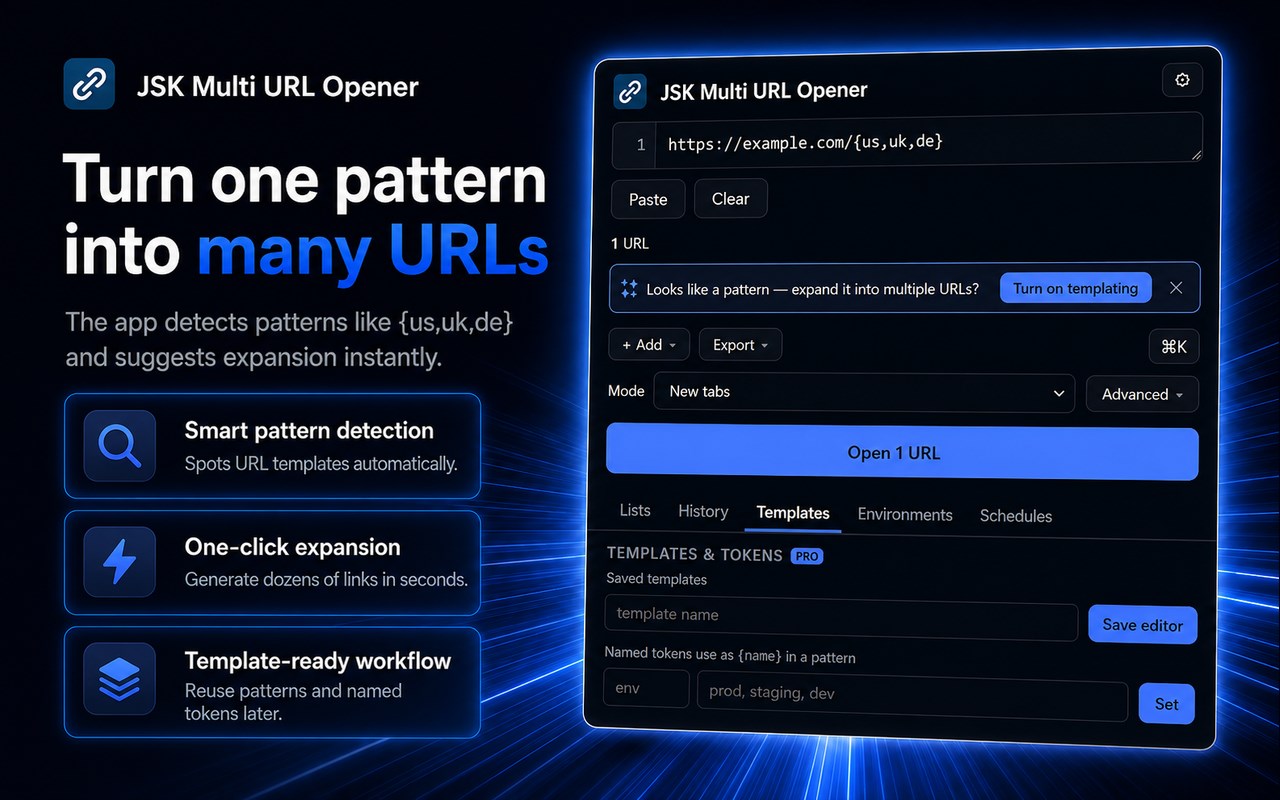This screenshot has width=1280, height=800.
Task: Click the PRO badge next to Templates & Tokens
Action: tap(807, 556)
